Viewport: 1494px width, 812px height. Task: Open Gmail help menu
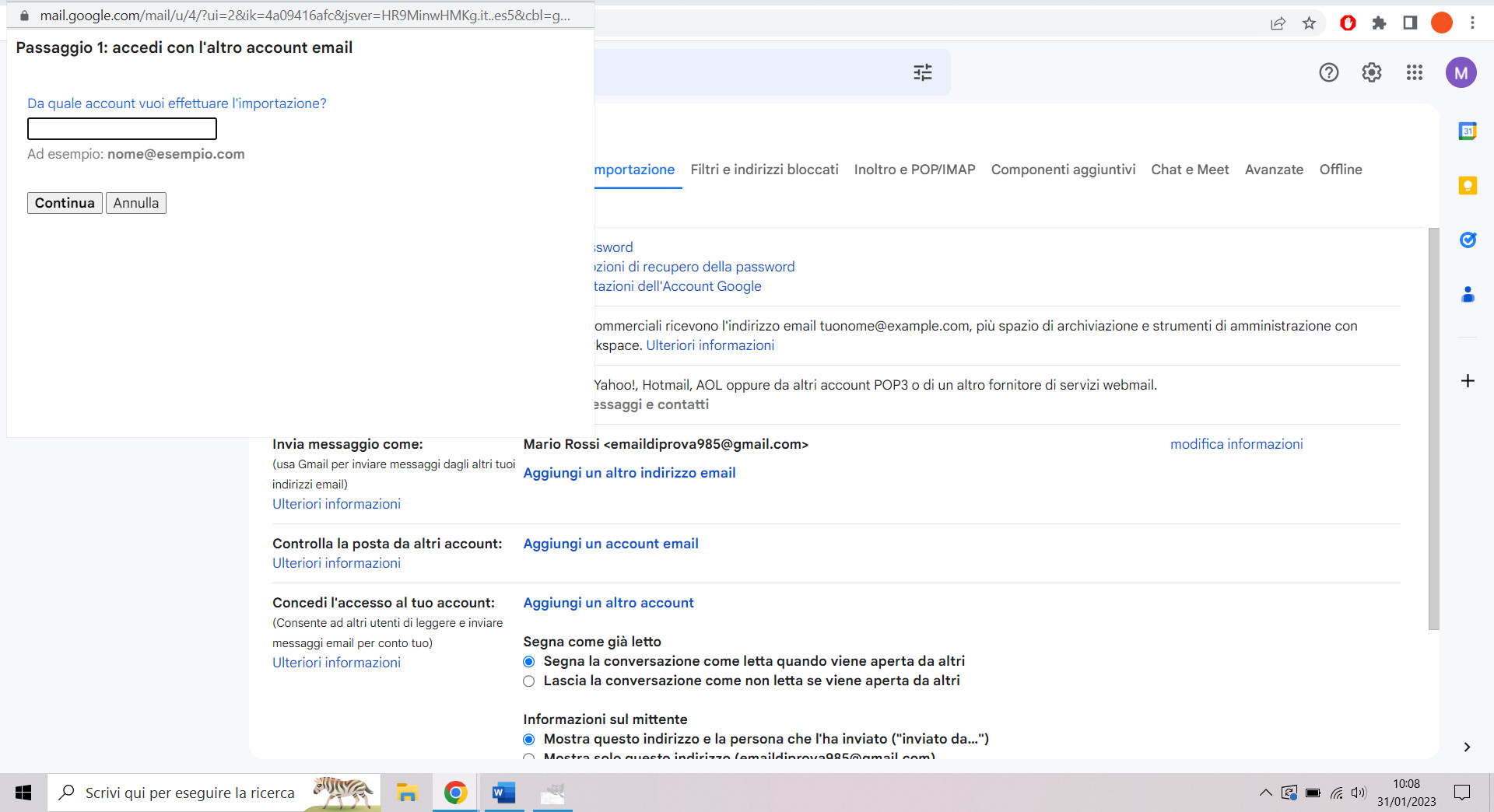click(1328, 72)
